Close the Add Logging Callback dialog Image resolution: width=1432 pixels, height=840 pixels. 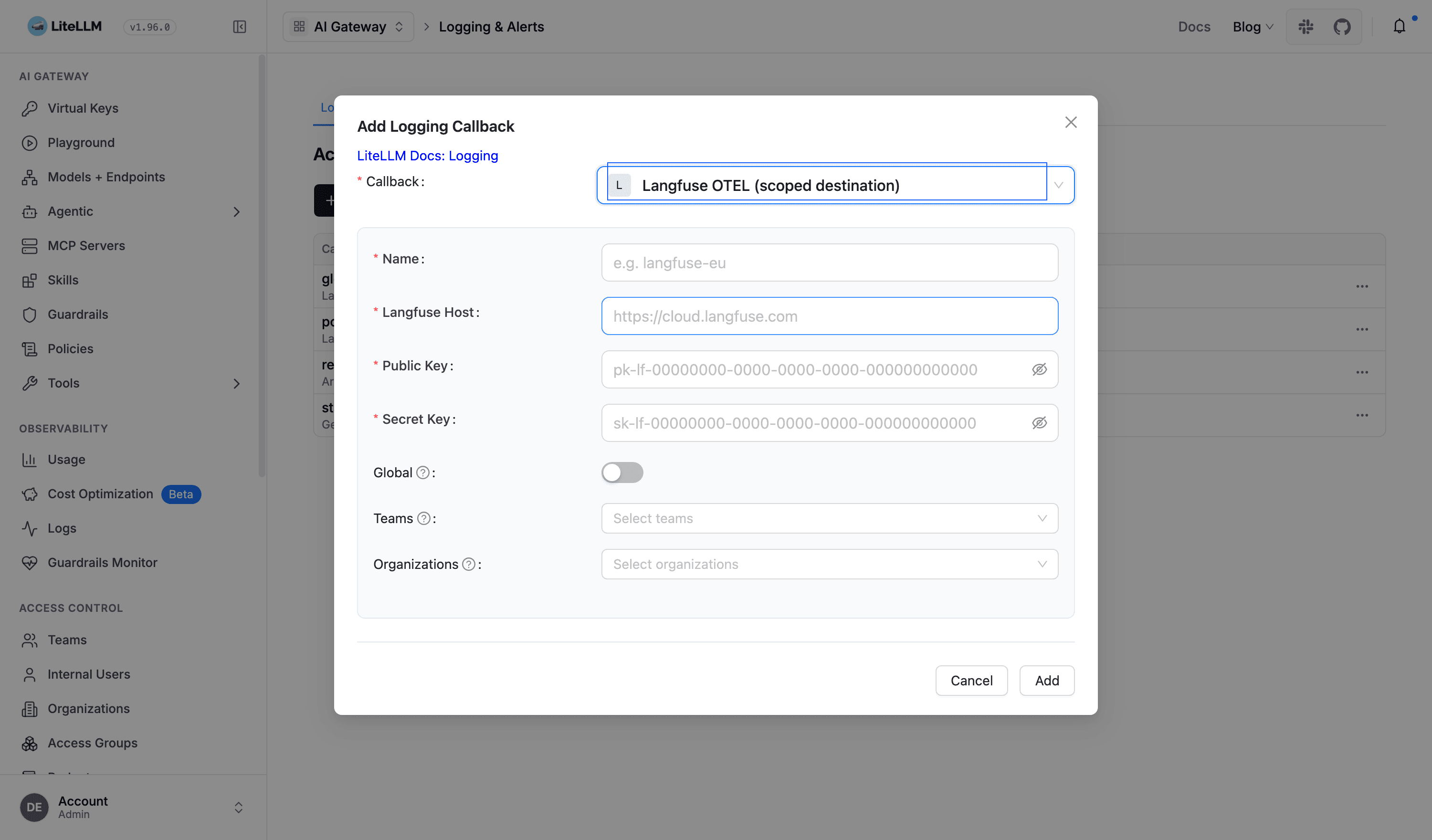[x=1071, y=122]
